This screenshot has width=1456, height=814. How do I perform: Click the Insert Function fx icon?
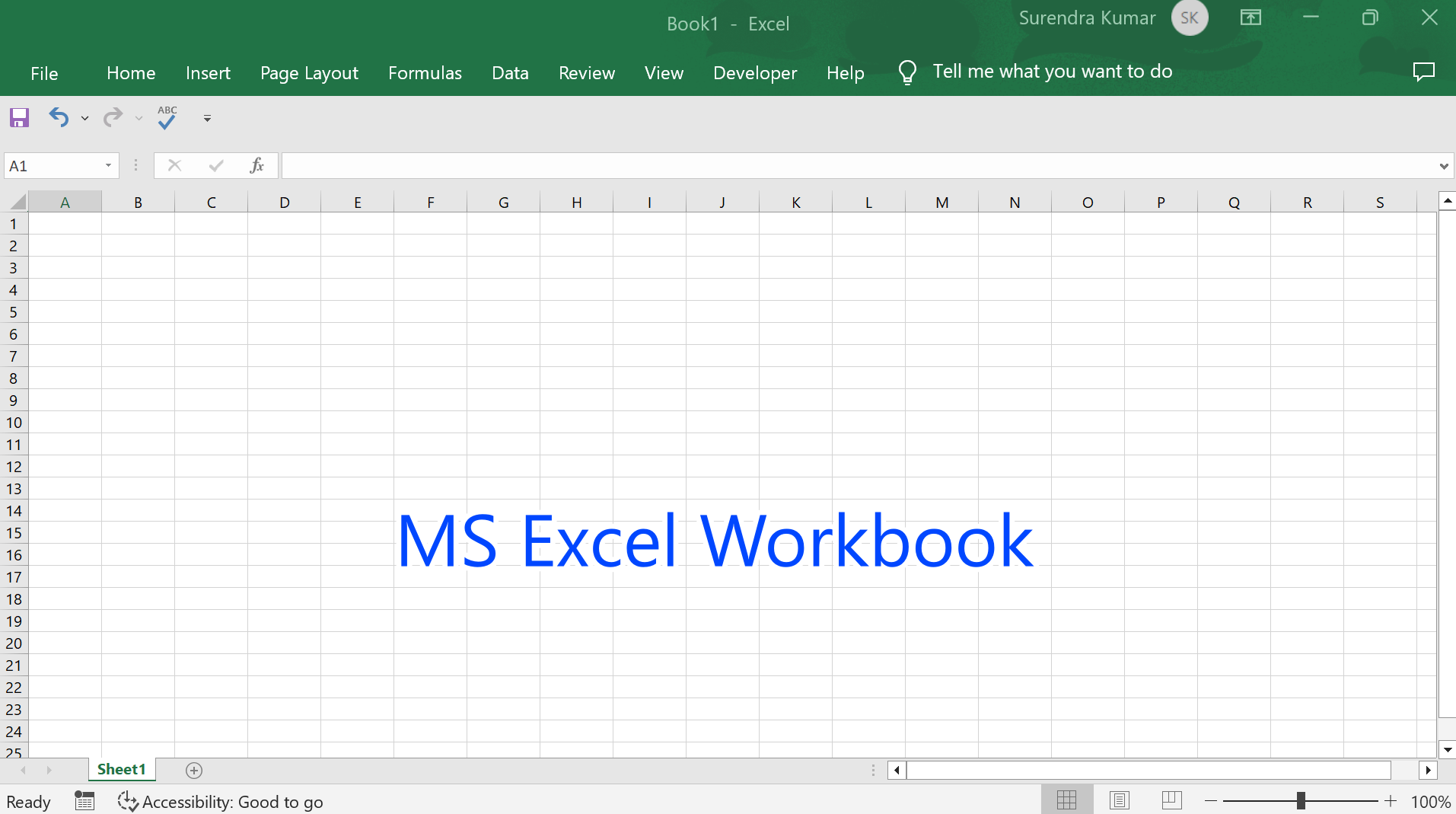pos(256,165)
